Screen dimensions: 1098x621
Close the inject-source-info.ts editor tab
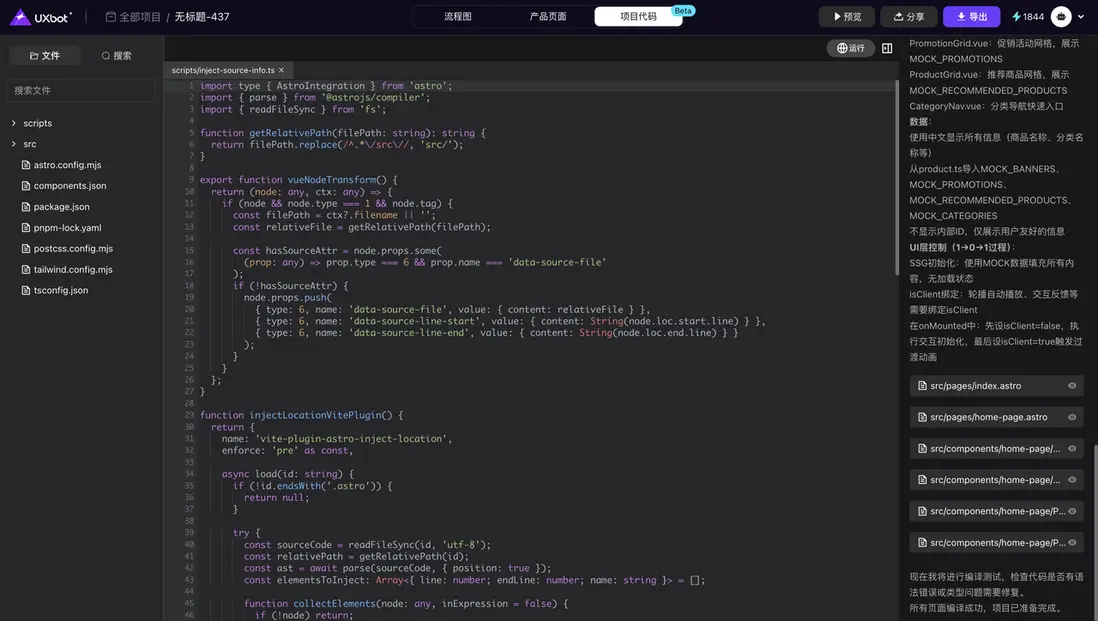(282, 71)
